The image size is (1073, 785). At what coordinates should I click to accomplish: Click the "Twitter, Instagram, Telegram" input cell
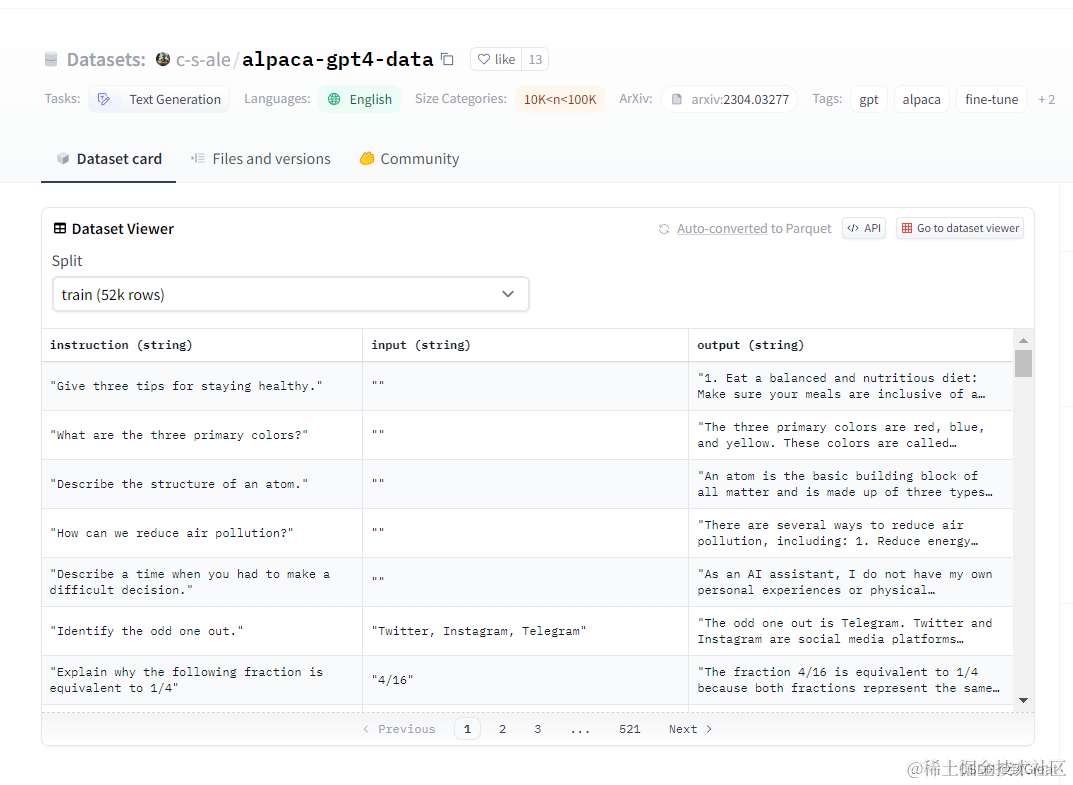(526, 631)
